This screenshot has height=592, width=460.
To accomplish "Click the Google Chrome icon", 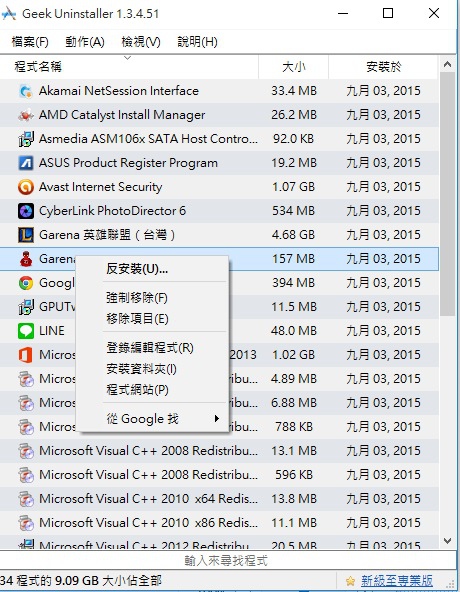I will [x=26, y=283].
